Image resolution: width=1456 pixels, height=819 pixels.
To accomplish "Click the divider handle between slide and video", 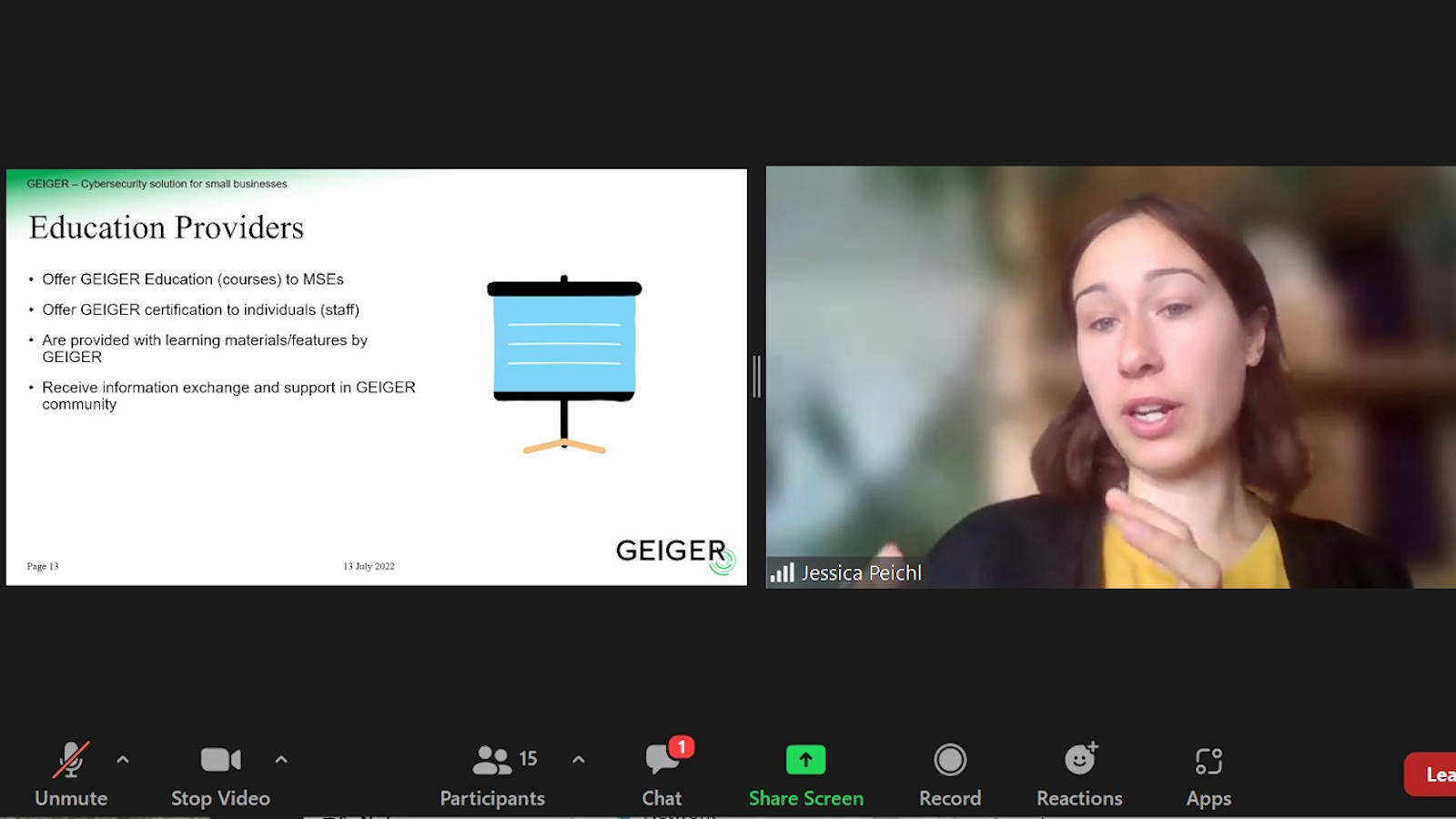I will (x=756, y=377).
